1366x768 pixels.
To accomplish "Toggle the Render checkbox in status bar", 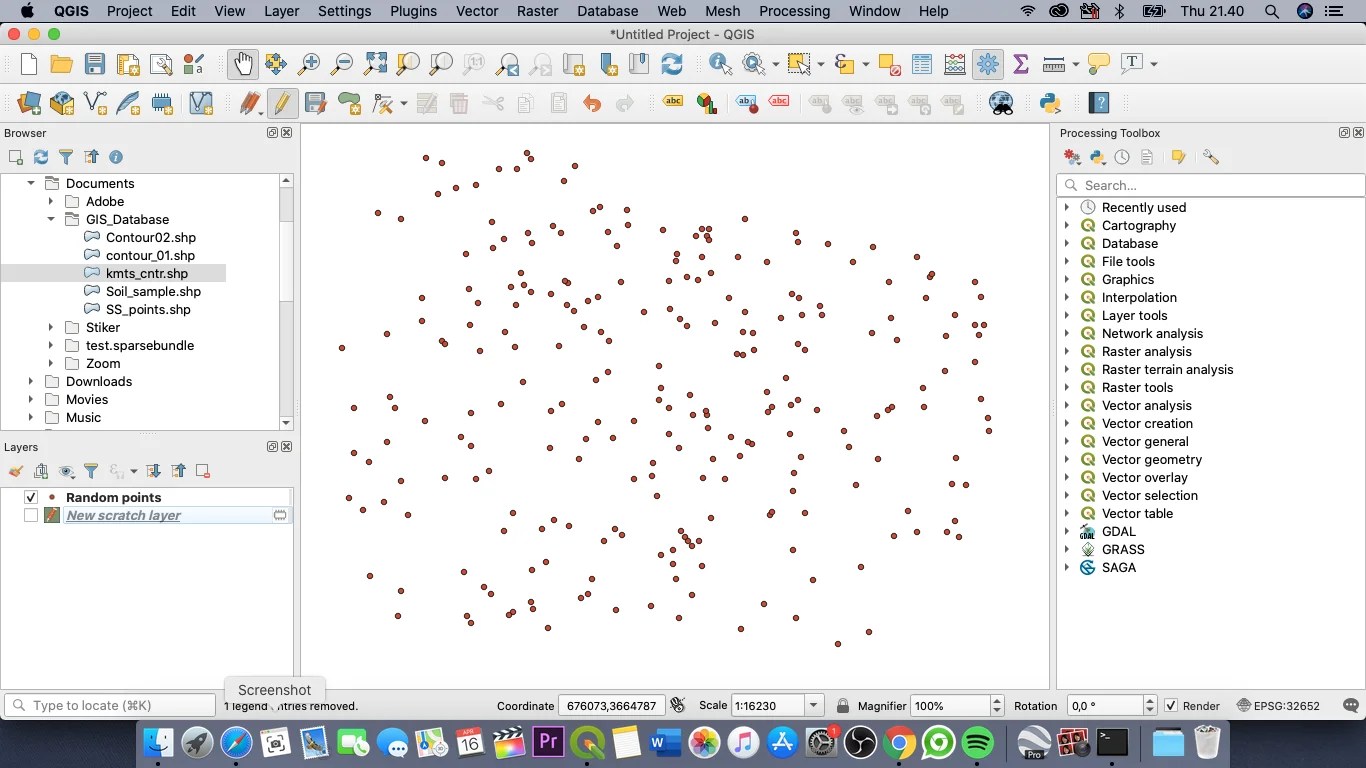I will [1172, 705].
